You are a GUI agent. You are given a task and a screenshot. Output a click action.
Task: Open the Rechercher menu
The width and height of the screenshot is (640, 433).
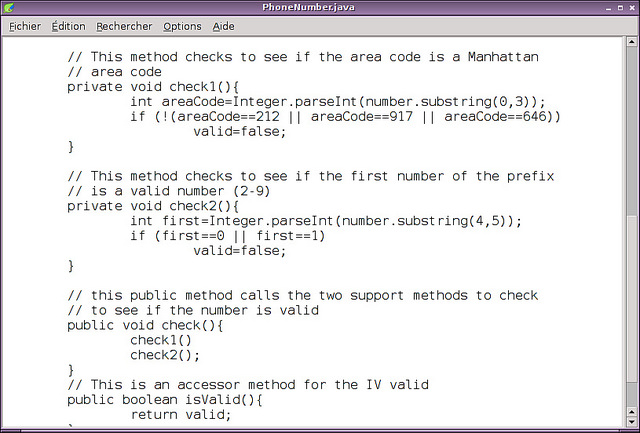point(125,26)
